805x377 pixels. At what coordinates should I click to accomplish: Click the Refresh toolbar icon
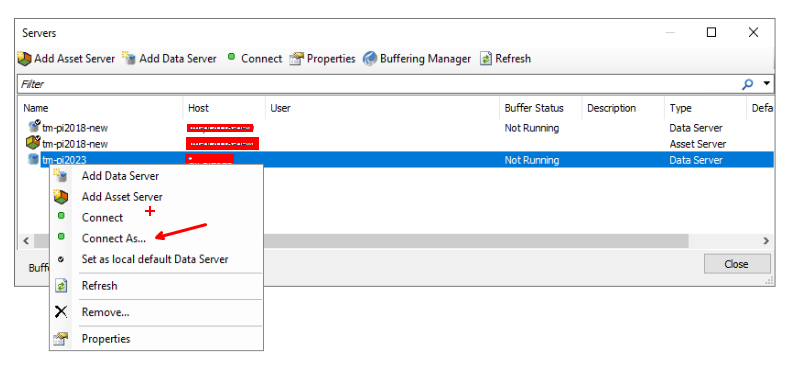click(x=486, y=59)
